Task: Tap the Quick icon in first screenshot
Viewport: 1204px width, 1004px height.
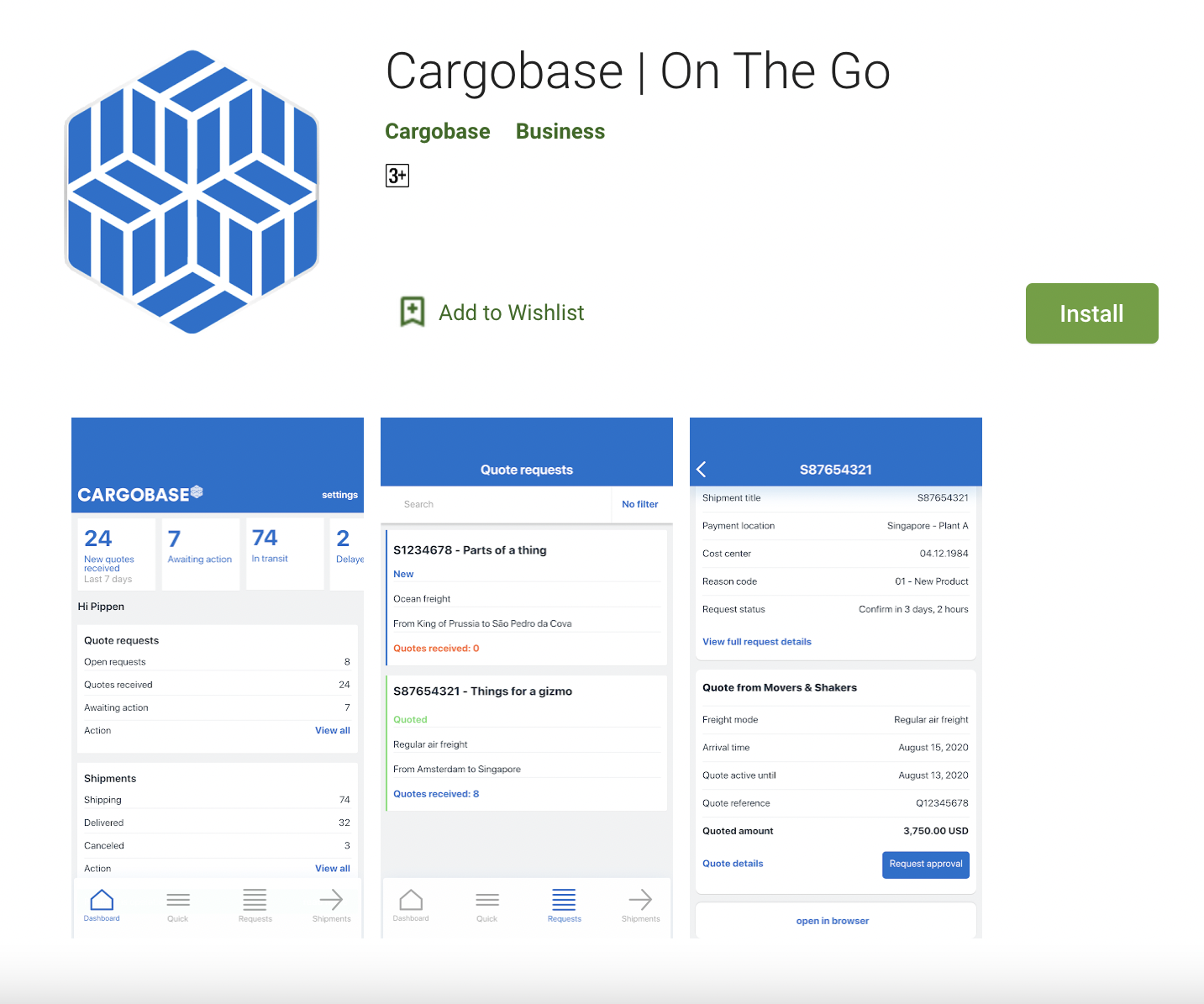Action: tap(178, 901)
